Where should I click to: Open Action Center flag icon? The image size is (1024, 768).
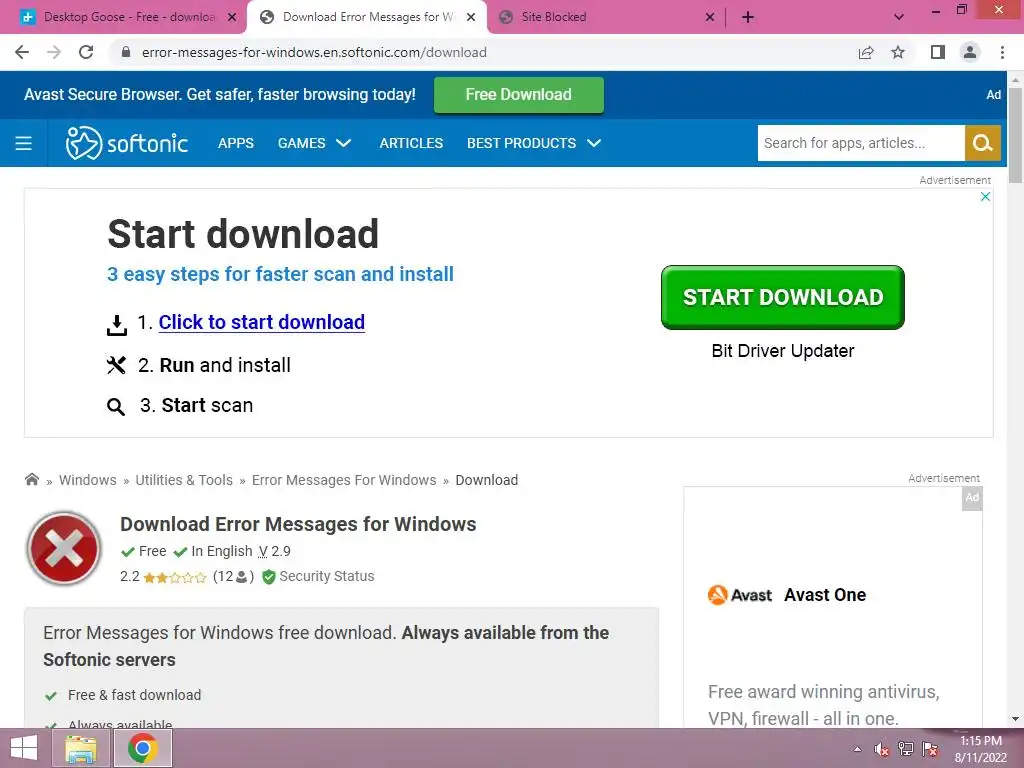[930, 749]
